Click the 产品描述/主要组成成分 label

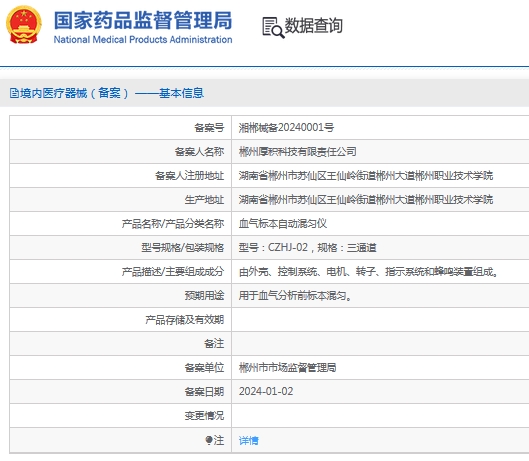pos(173,271)
